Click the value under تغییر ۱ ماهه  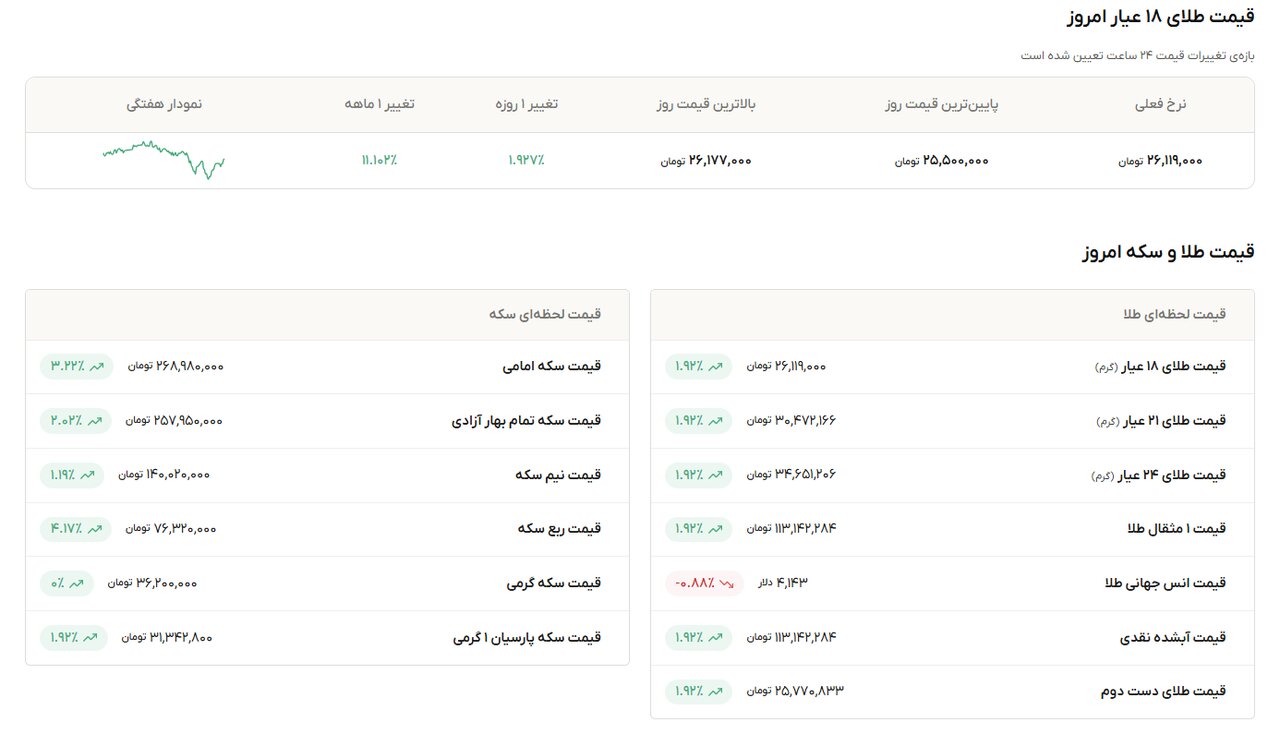pyautogui.click(x=380, y=160)
